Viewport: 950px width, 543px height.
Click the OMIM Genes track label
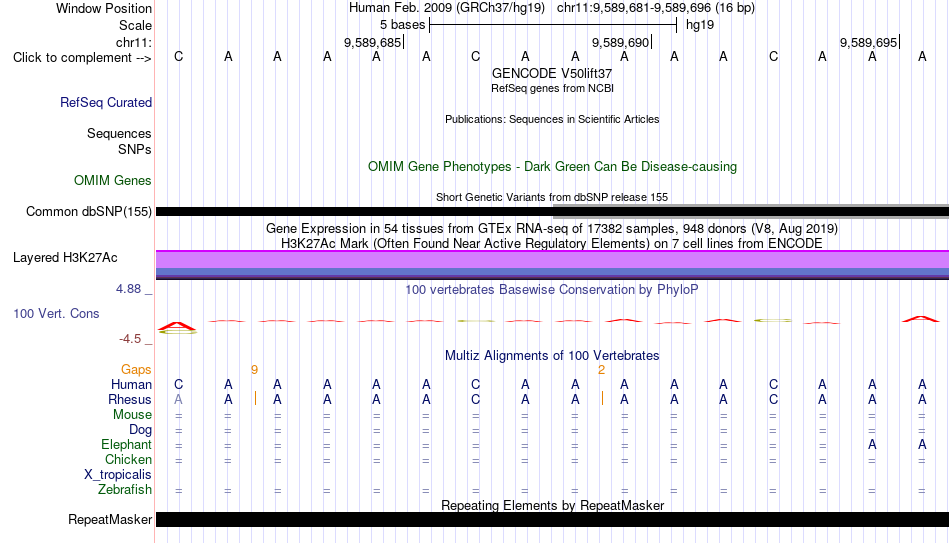click(x=112, y=181)
